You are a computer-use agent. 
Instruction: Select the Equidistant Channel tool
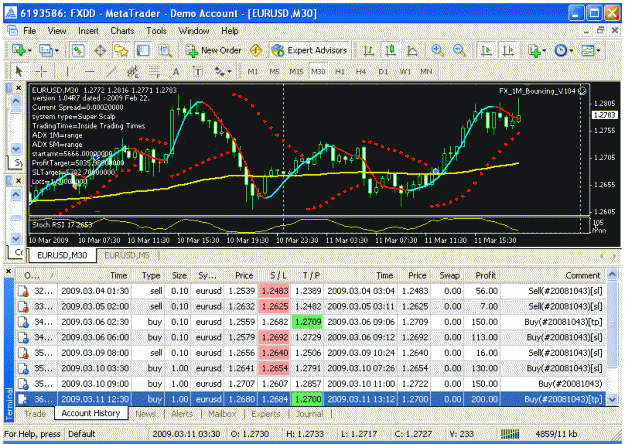pyautogui.click(x=132, y=72)
